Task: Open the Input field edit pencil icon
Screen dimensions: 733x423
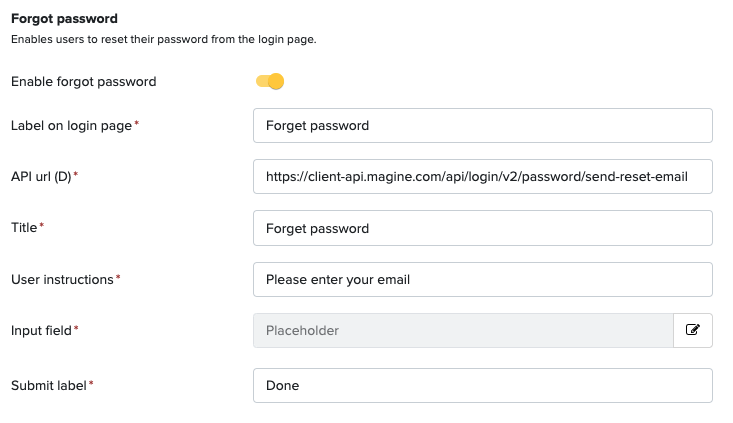Action: tap(693, 330)
